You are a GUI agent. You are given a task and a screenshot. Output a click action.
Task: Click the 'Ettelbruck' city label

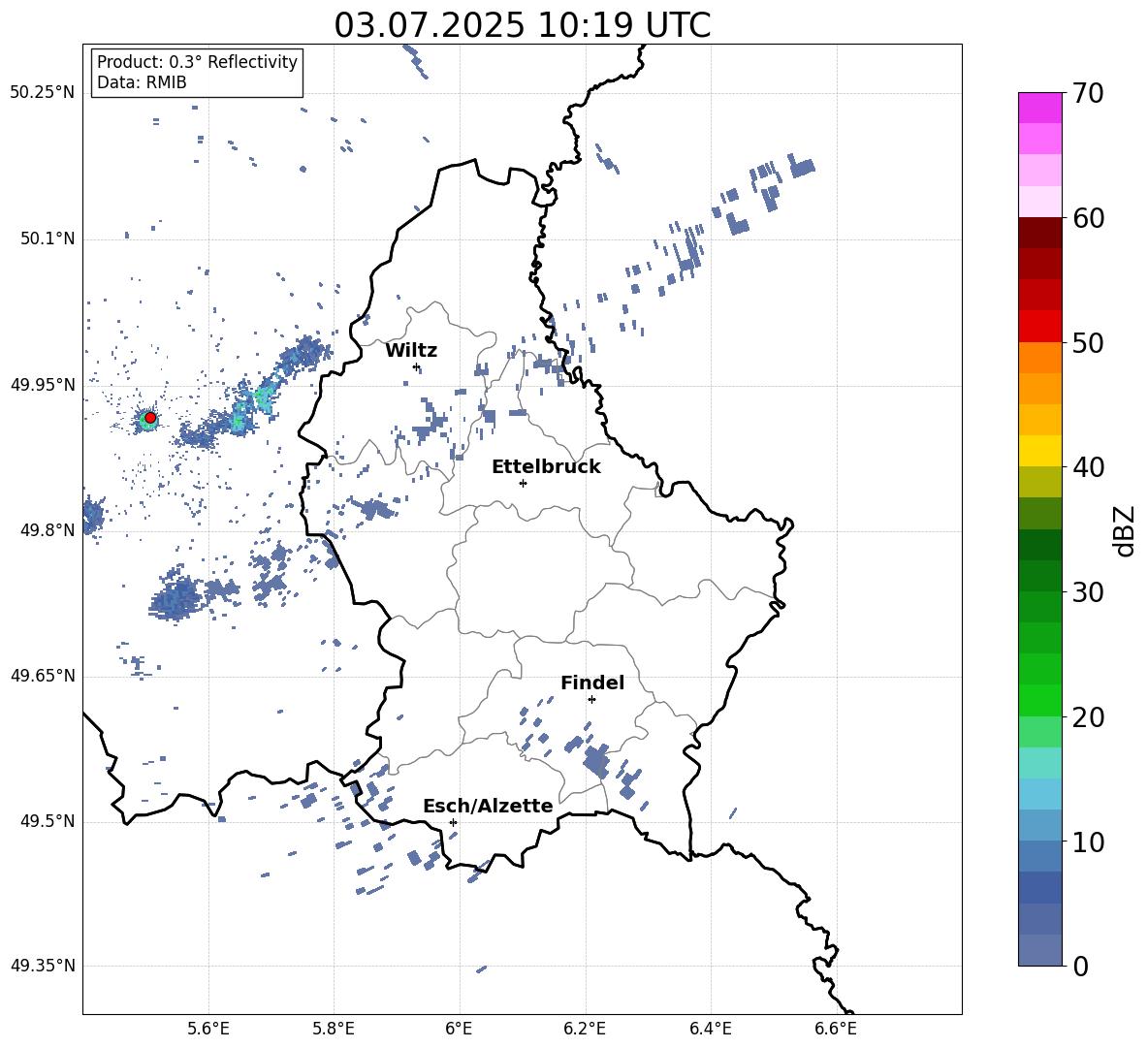coord(546,467)
